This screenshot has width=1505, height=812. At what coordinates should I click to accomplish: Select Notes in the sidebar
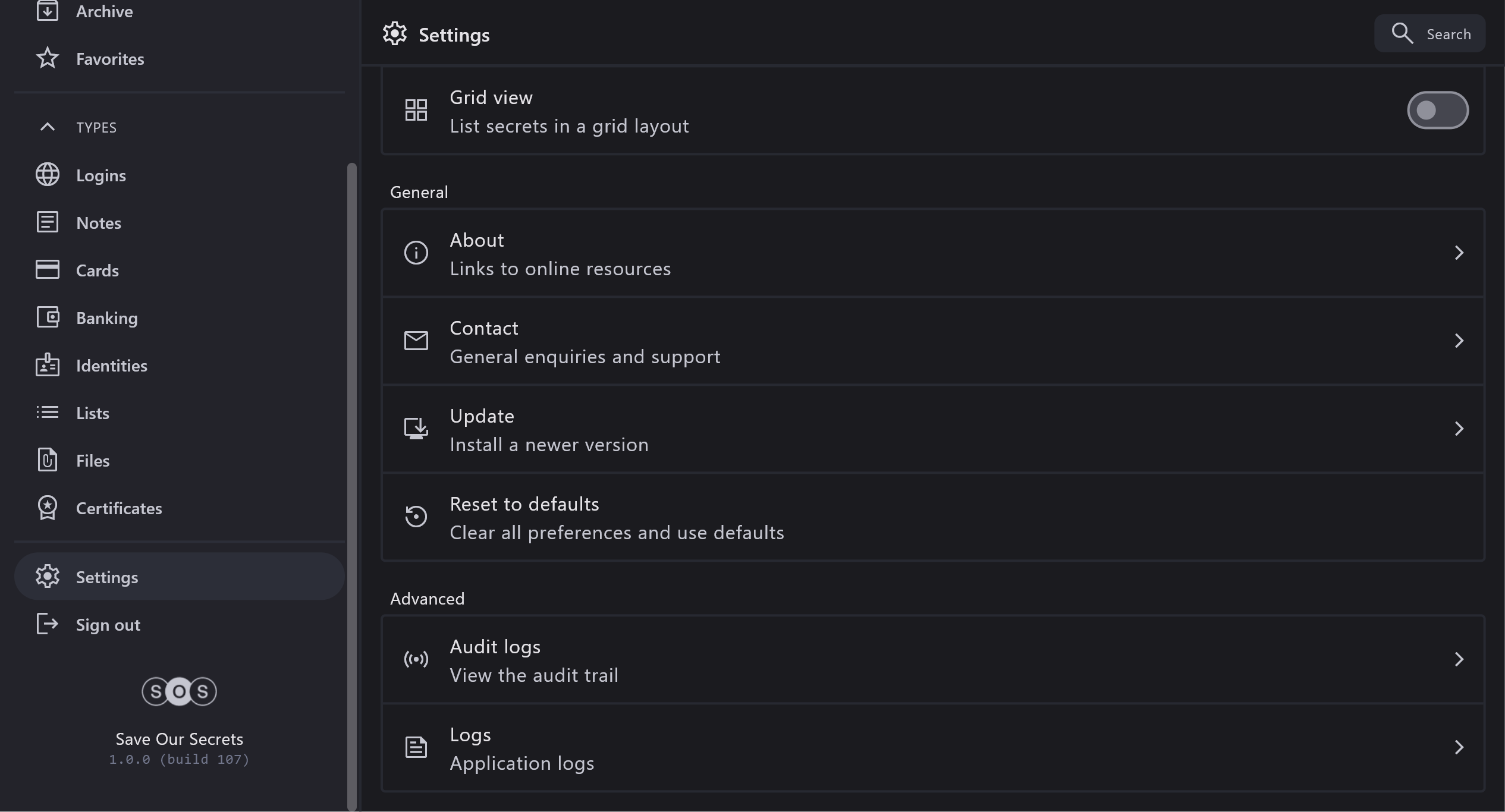coord(99,223)
